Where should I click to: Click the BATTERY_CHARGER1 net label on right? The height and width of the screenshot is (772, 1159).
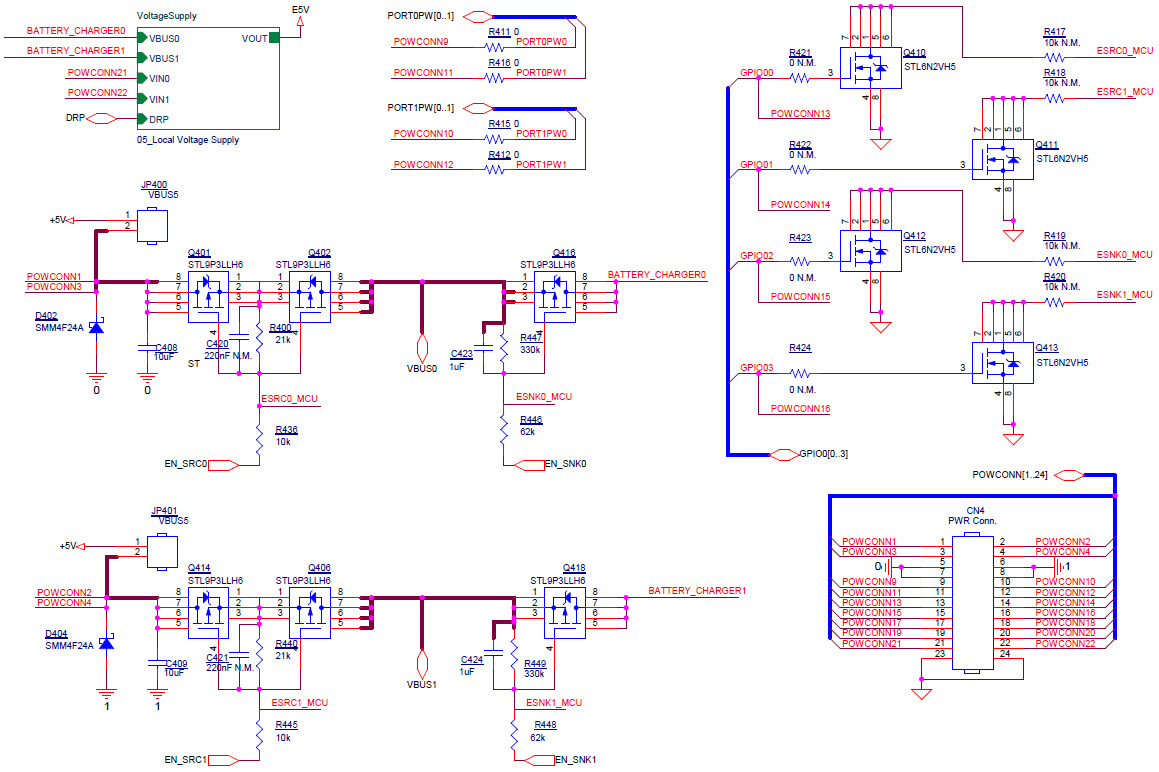click(697, 591)
